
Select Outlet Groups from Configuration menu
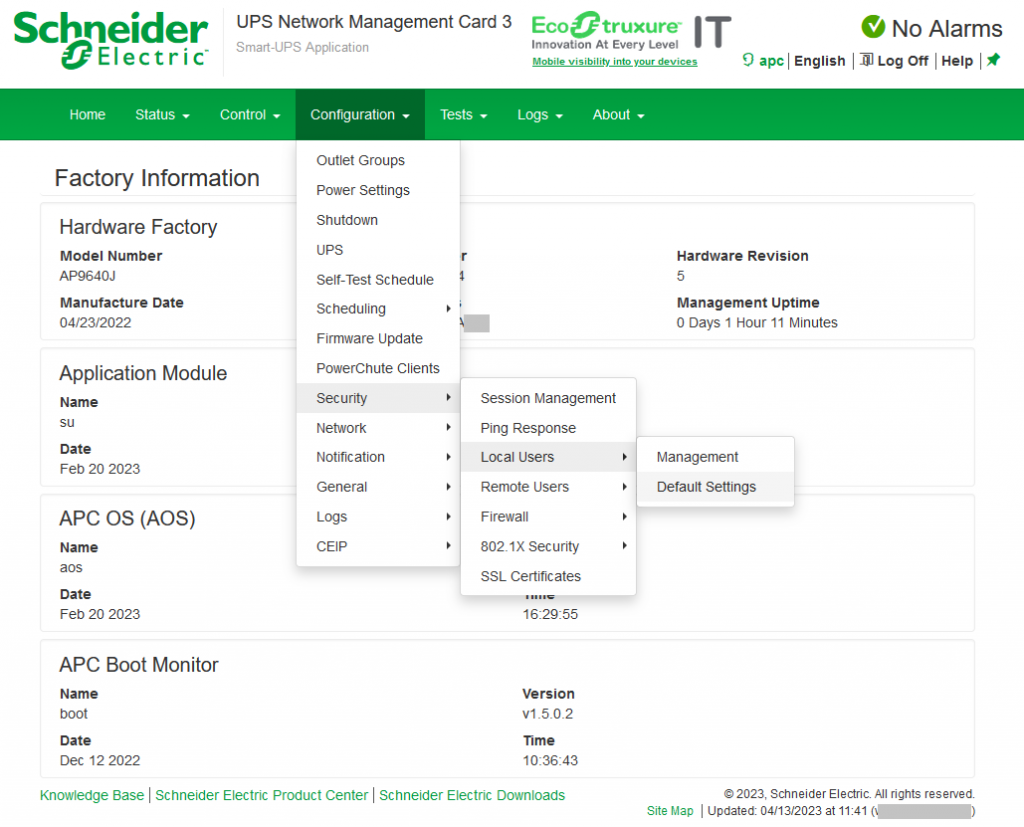click(378, 161)
